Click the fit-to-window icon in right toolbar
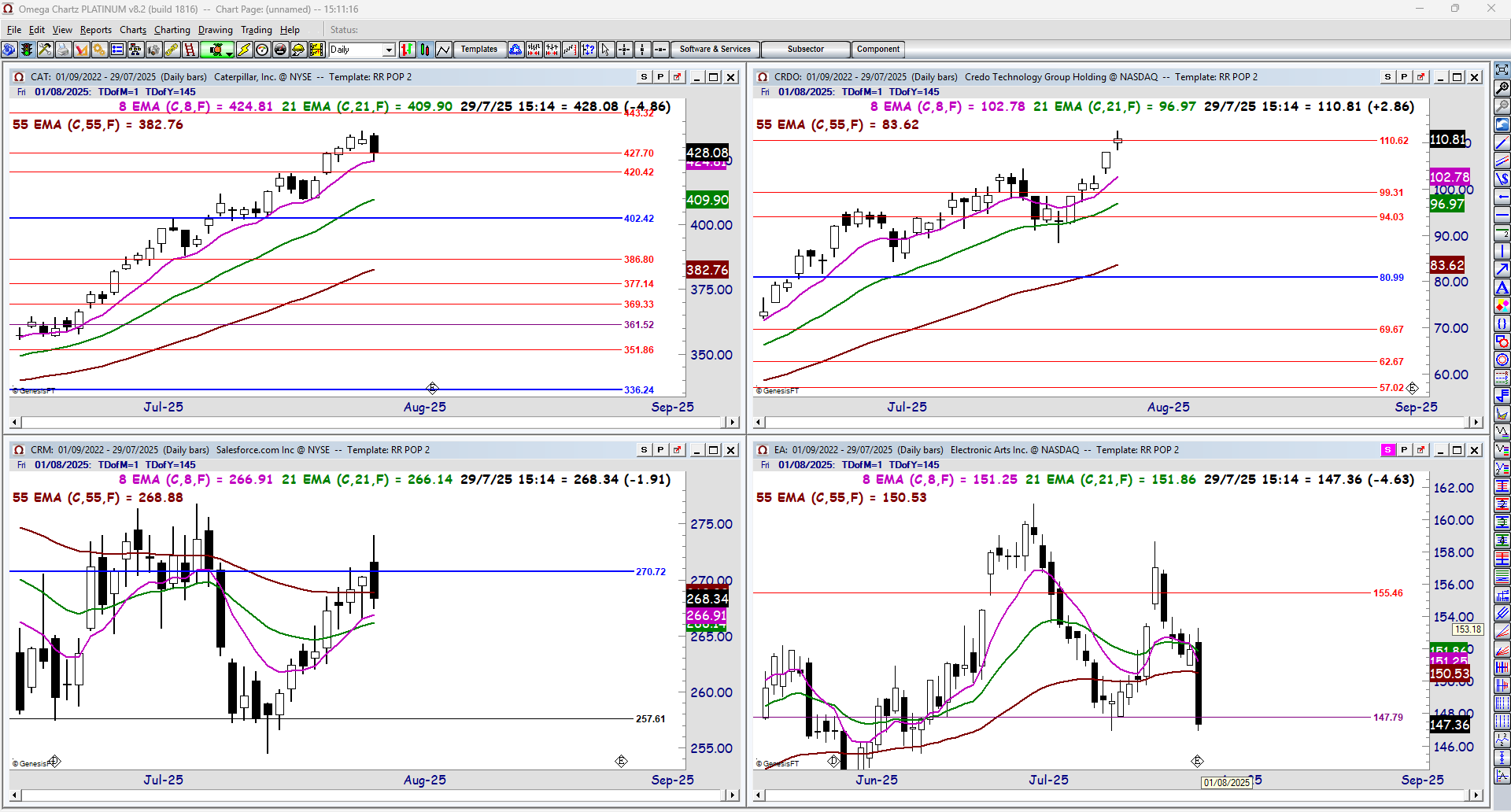The height and width of the screenshot is (812, 1511). [x=1502, y=69]
